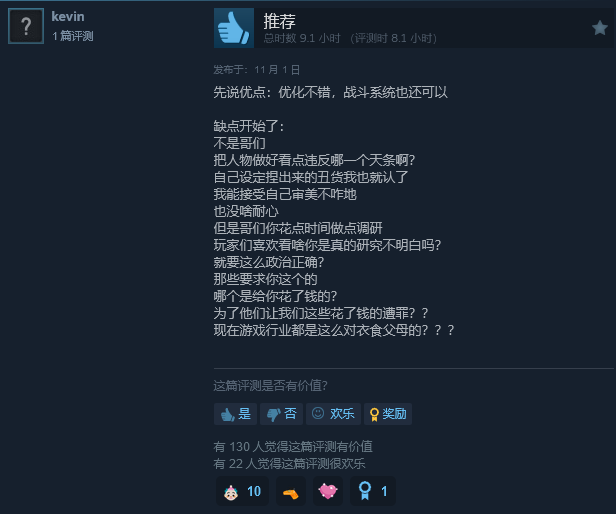The height and width of the screenshot is (514, 616).
Task: Open the 1 篇评测 reviews link
Action: click(x=73, y=36)
